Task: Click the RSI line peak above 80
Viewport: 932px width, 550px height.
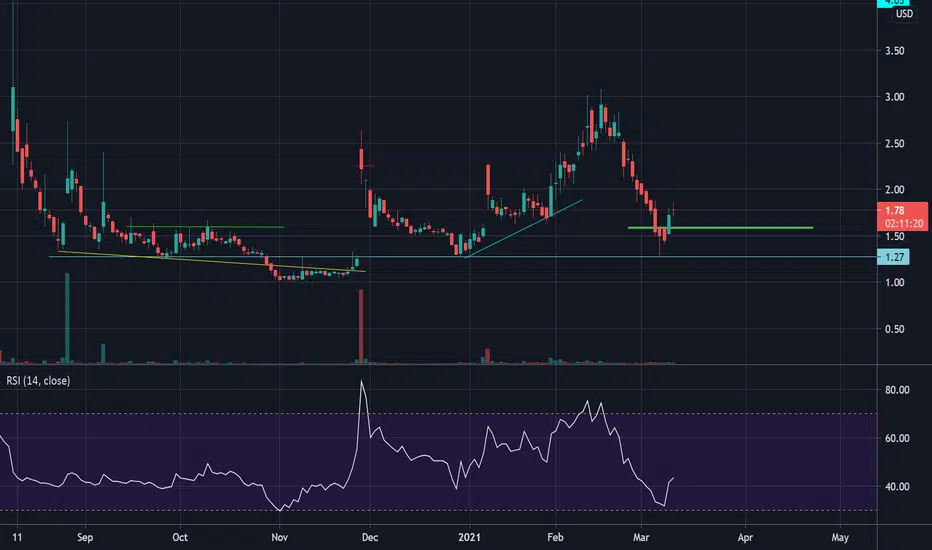Action: (362, 382)
